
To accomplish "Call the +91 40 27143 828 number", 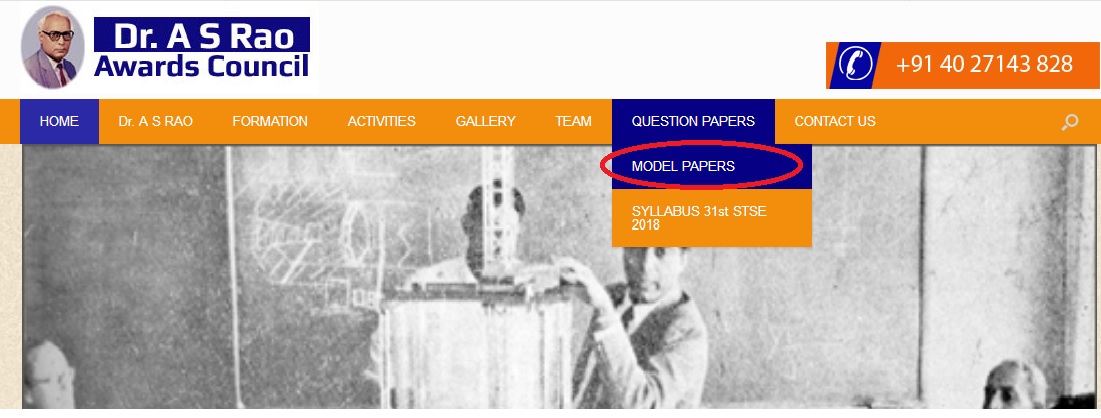I will coord(984,65).
